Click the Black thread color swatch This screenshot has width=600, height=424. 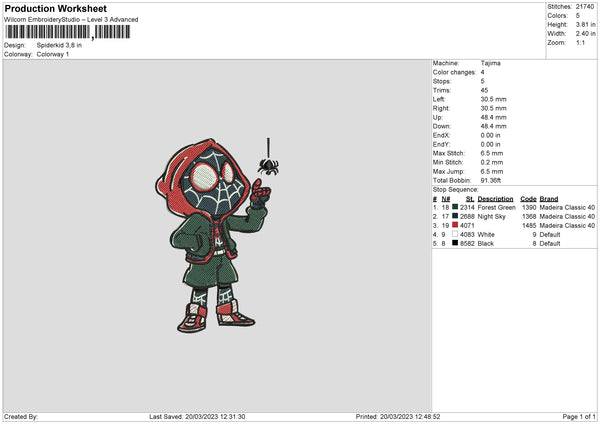455,243
